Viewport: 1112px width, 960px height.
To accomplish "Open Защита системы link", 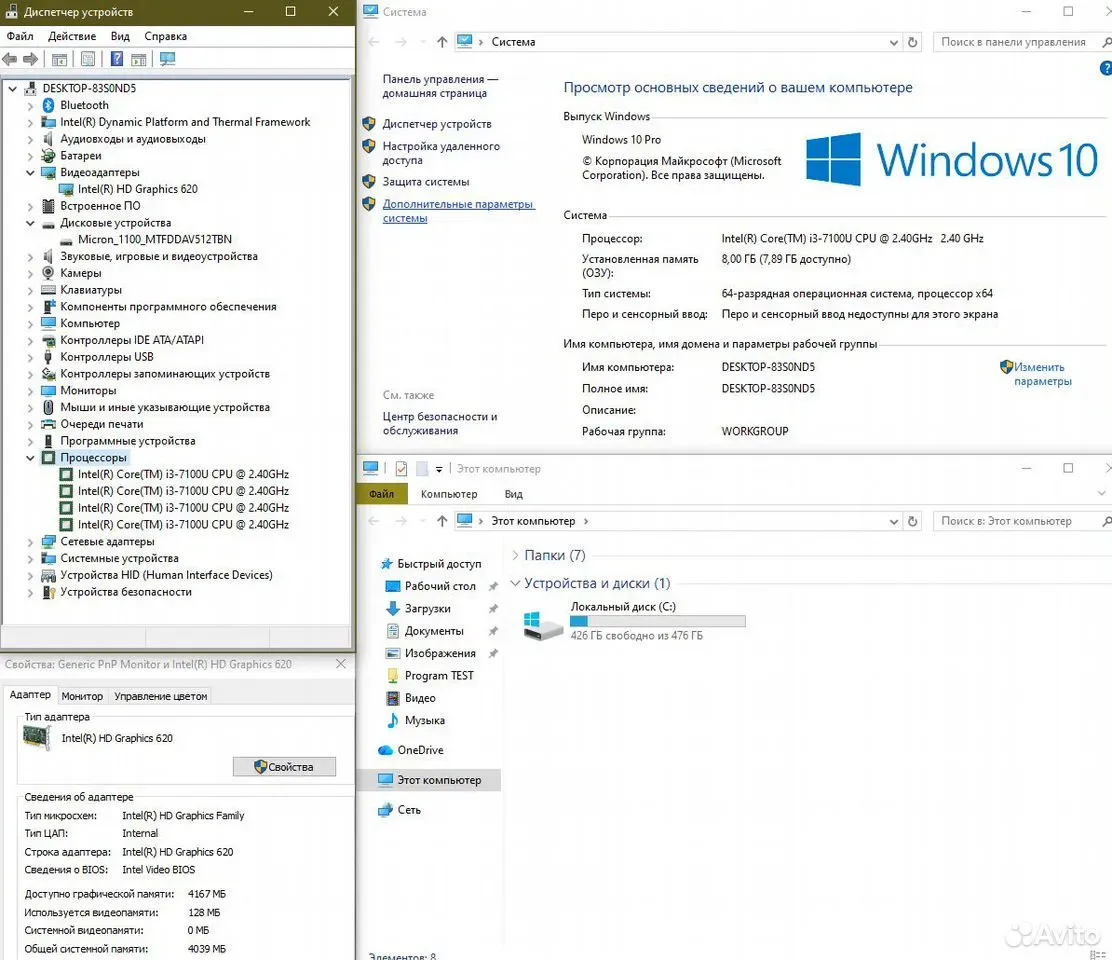I will [426, 182].
